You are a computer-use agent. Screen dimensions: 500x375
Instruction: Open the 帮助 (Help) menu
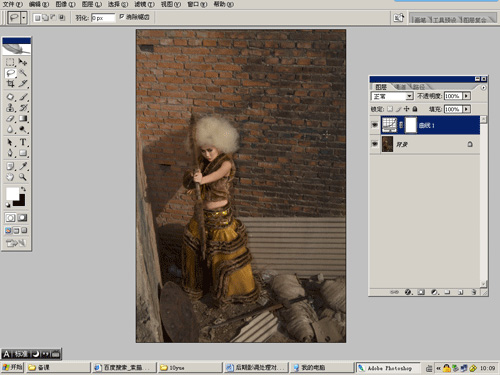pos(223,4)
